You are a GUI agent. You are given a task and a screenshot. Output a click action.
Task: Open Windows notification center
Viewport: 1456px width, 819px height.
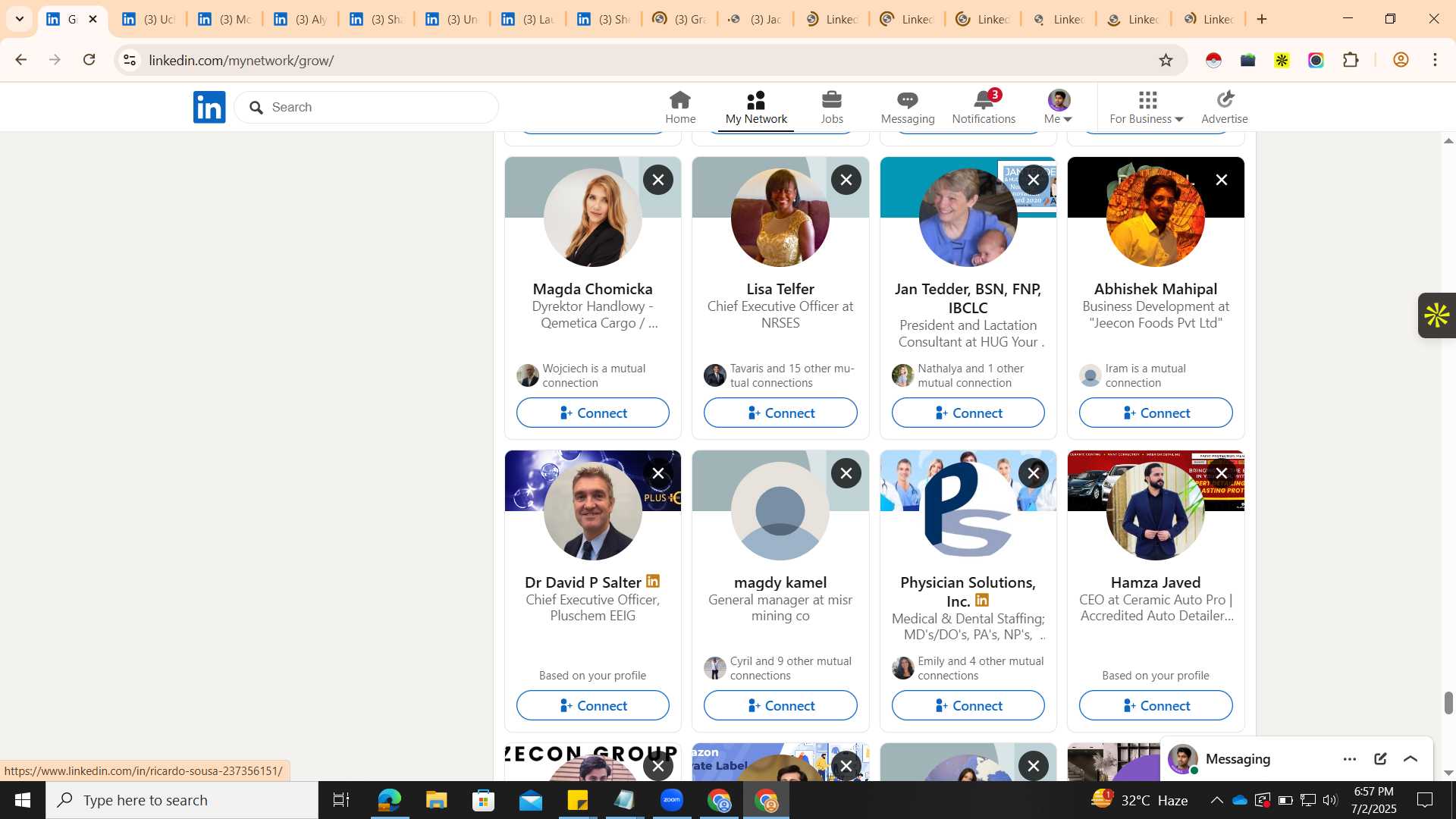pos(1426,800)
